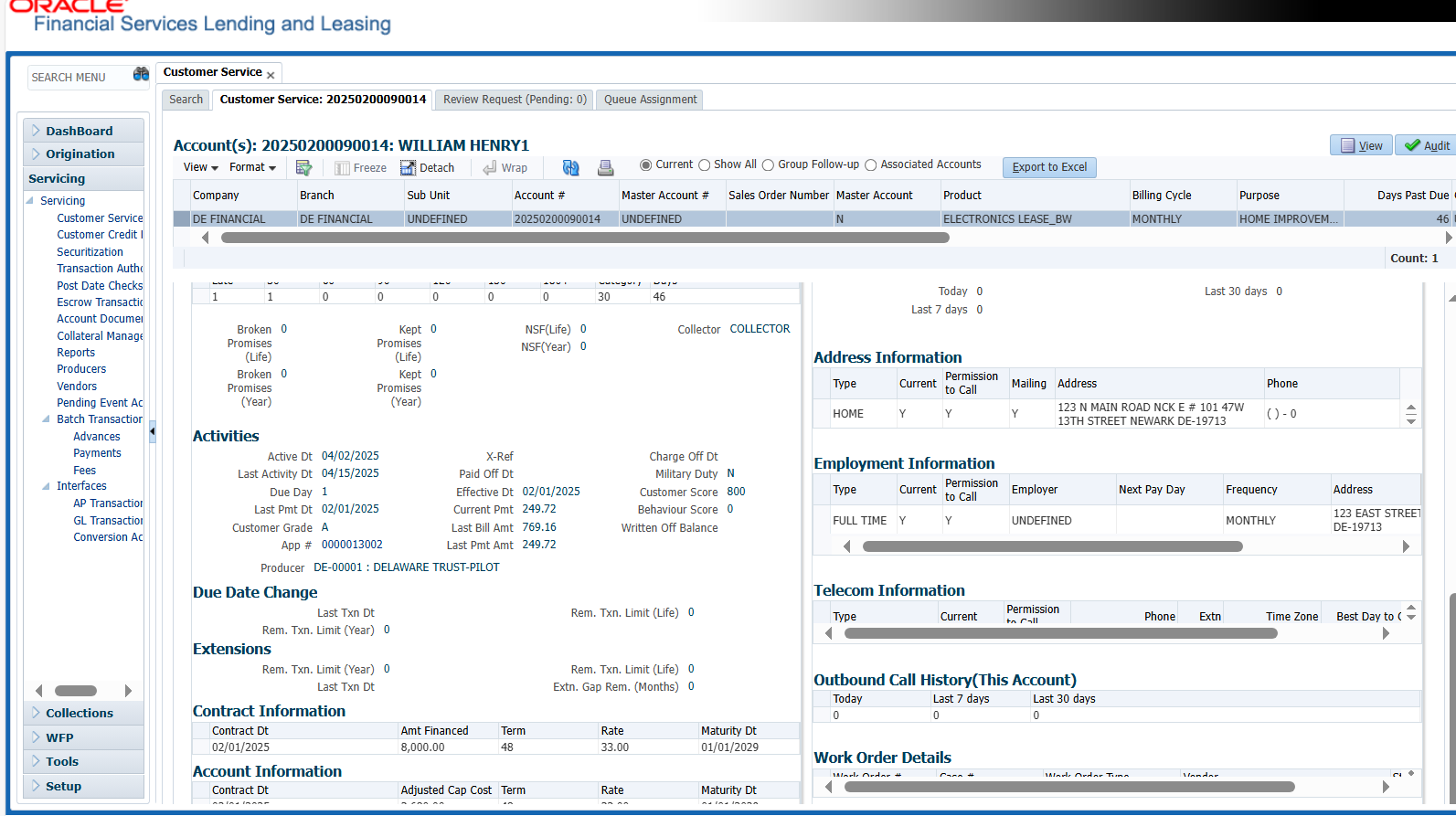Screen dimensions: 1456x816
Task: Click the Address Information row's up arrow
Action: point(1411,408)
